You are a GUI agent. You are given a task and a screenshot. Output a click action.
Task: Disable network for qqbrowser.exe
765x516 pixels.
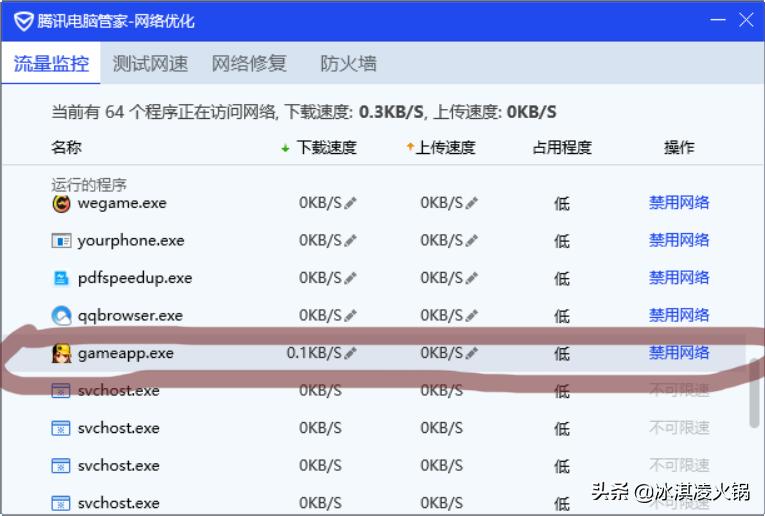[x=679, y=315]
